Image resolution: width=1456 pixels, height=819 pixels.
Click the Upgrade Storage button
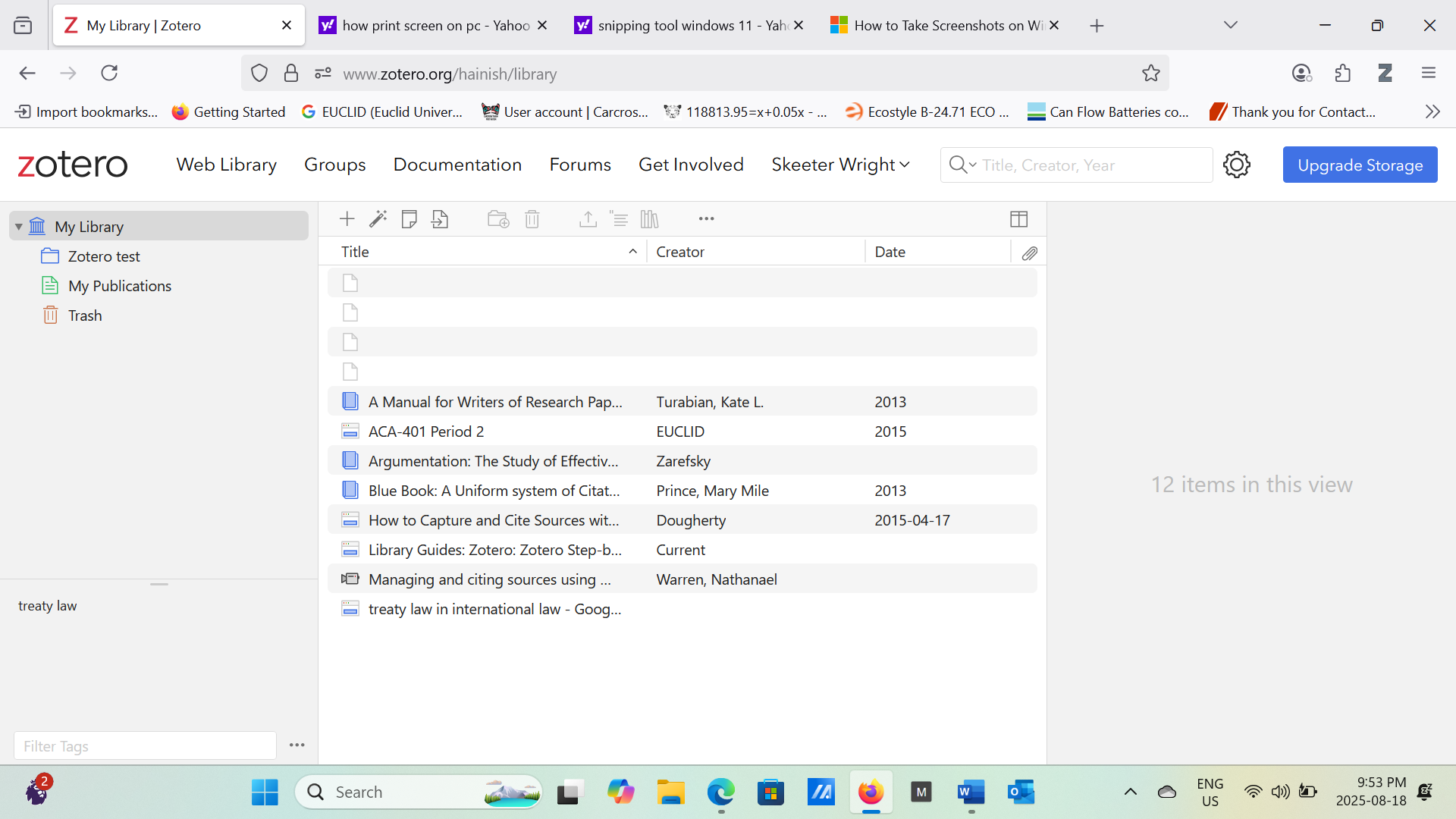tap(1360, 165)
